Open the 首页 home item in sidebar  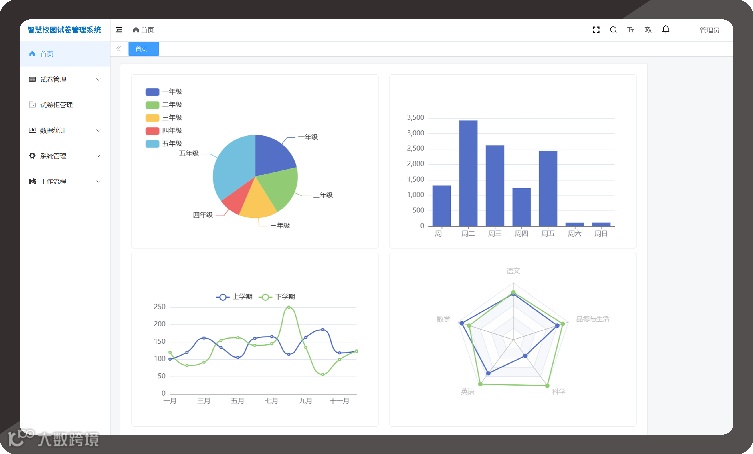pyautogui.click(x=65, y=54)
